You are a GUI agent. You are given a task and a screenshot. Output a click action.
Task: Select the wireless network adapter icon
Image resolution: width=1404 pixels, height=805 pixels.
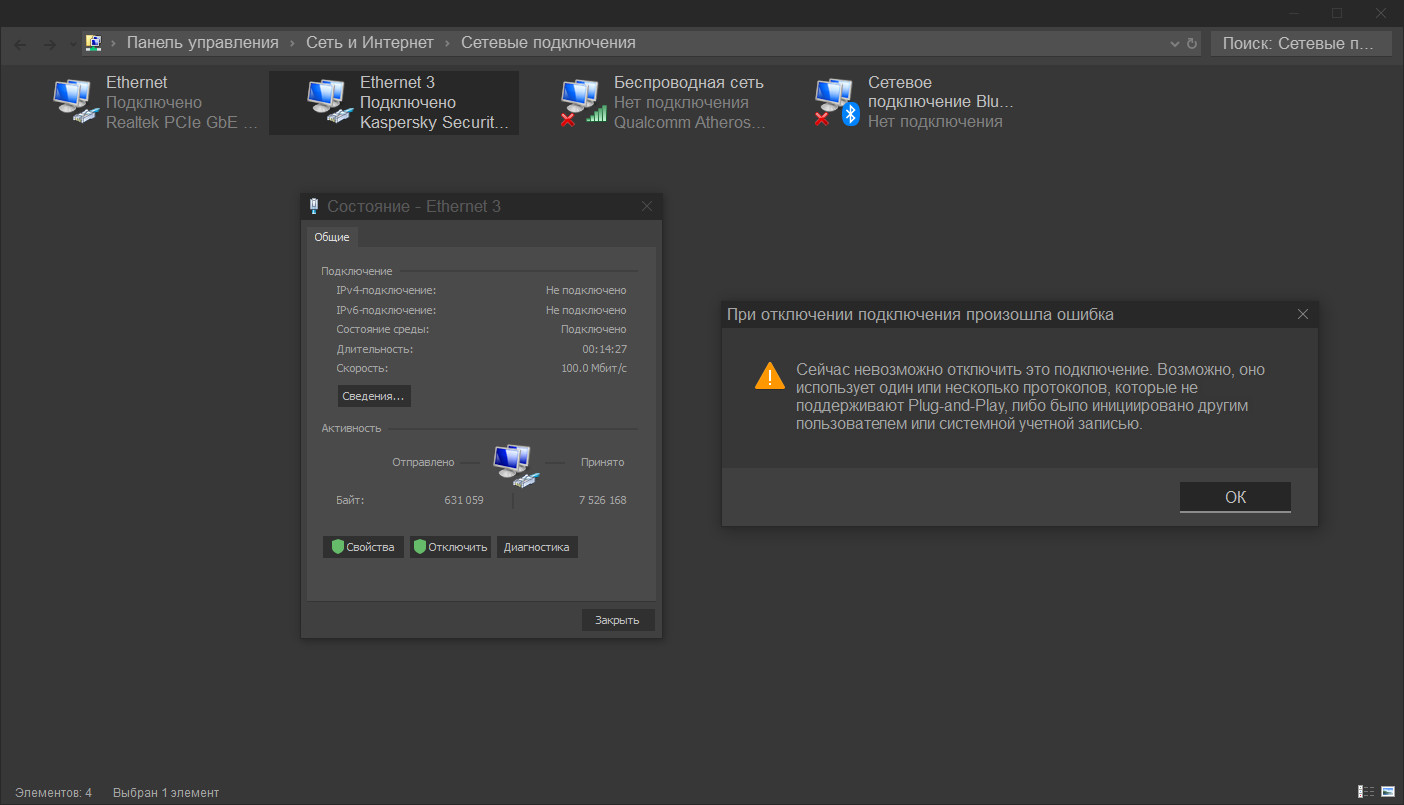pyautogui.click(x=584, y=102)
